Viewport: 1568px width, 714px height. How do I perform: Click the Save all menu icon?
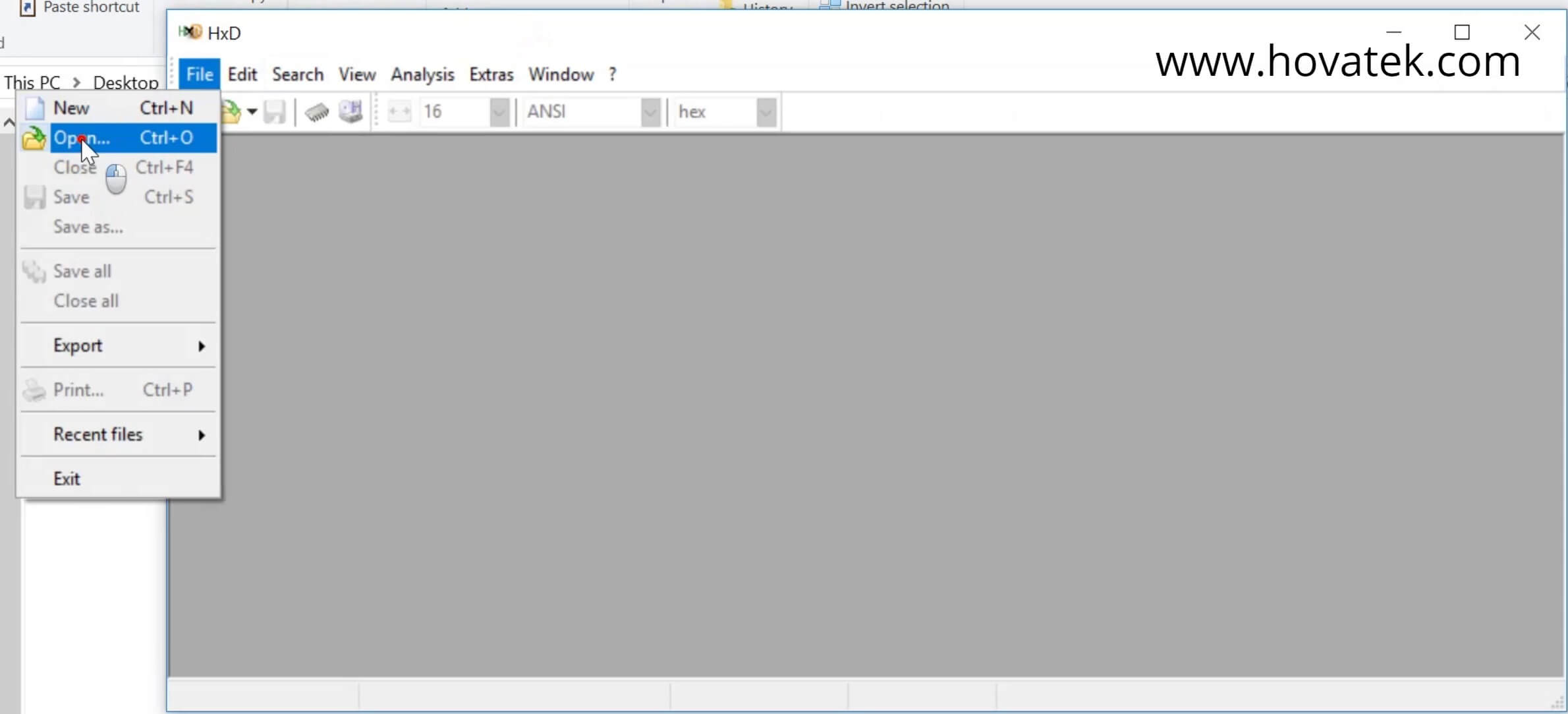(x=34, y=271)
